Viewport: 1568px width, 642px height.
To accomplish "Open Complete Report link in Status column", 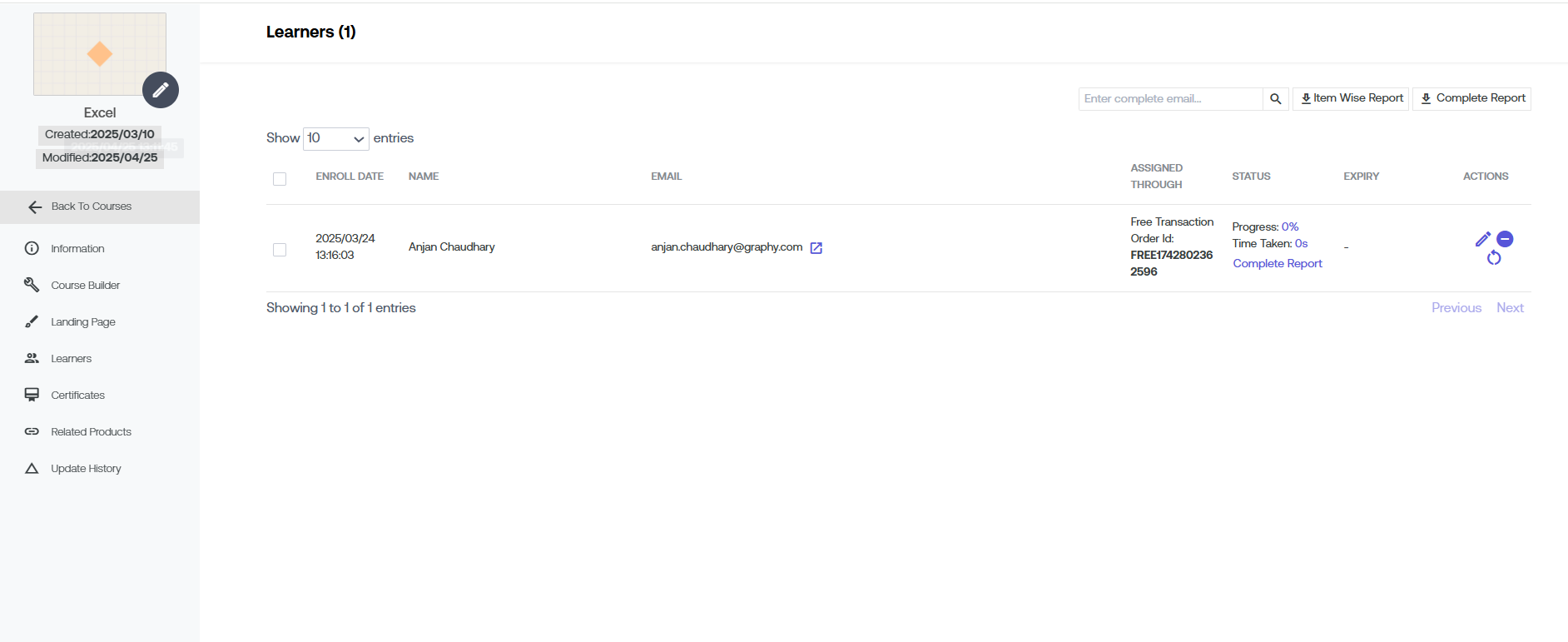I will [1277, 263].
